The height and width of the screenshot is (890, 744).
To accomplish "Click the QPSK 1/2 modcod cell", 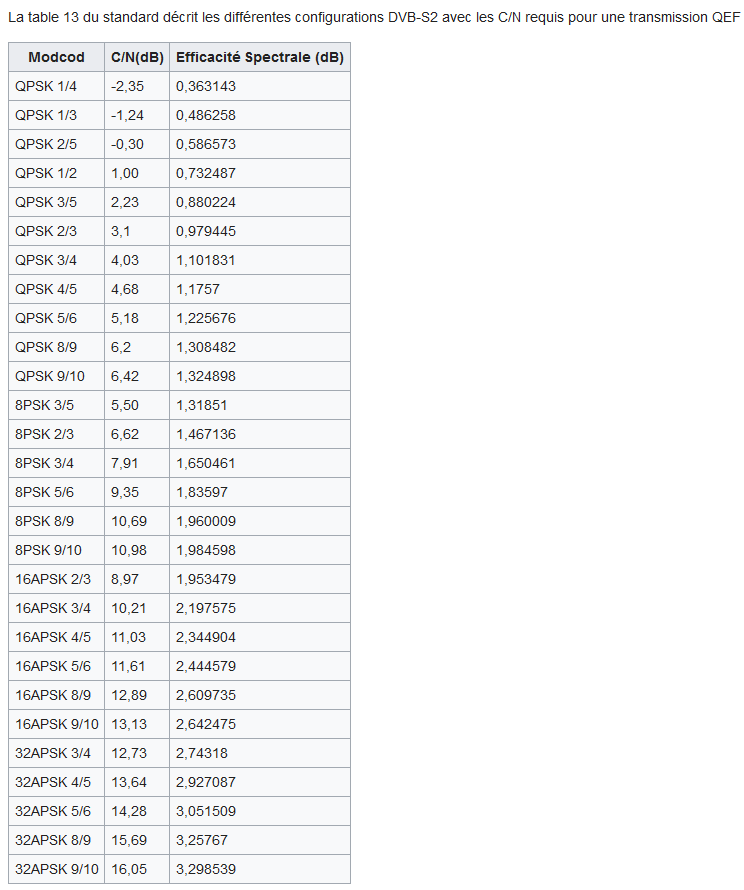I will click(x=46, y=173).
